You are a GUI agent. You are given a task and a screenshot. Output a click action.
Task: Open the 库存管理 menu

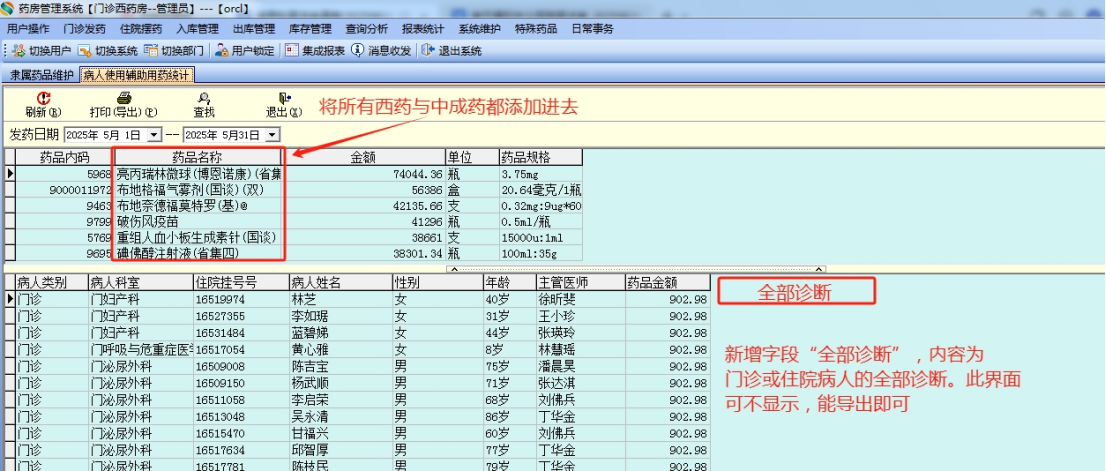[310, 29]
